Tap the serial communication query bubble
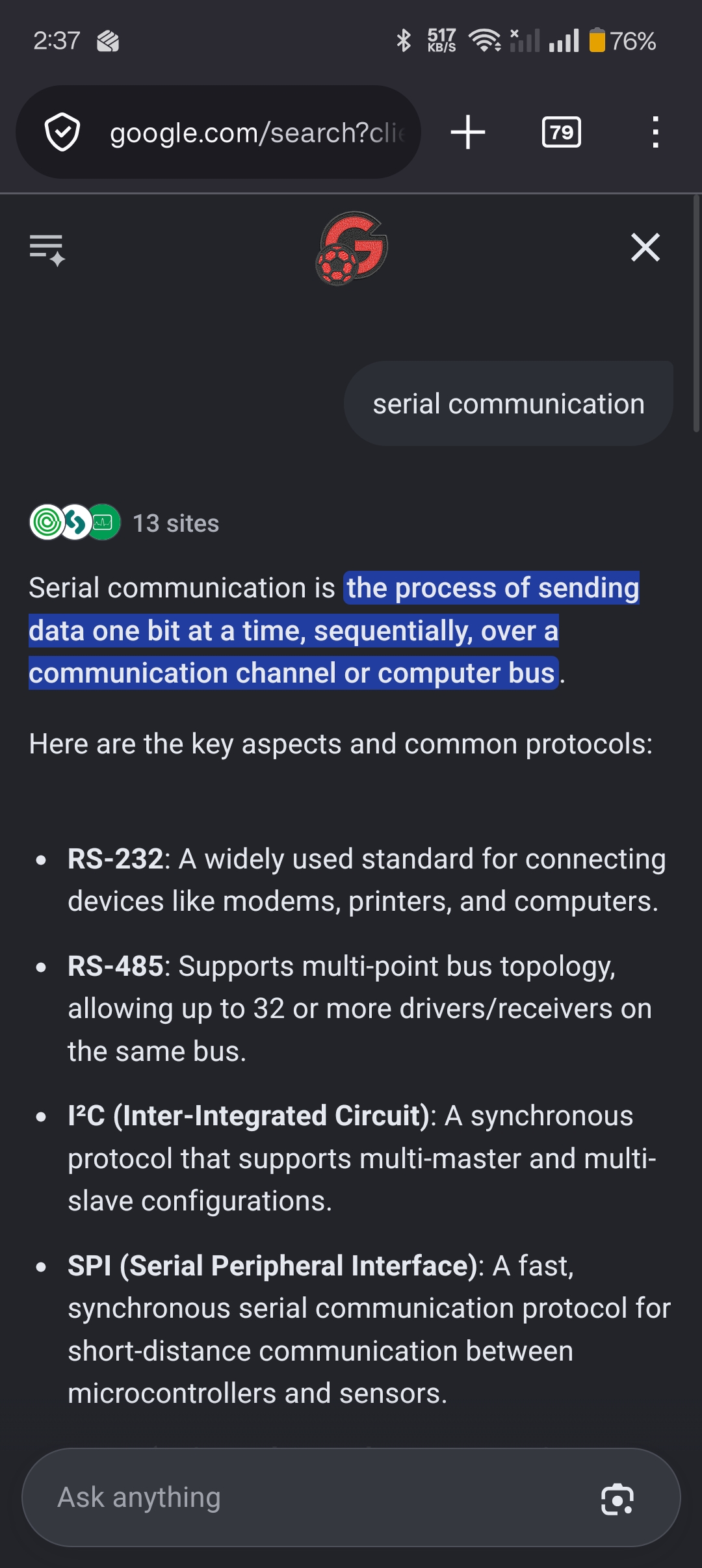Viewport: 702px width, 1568px height. click(508, 404)
